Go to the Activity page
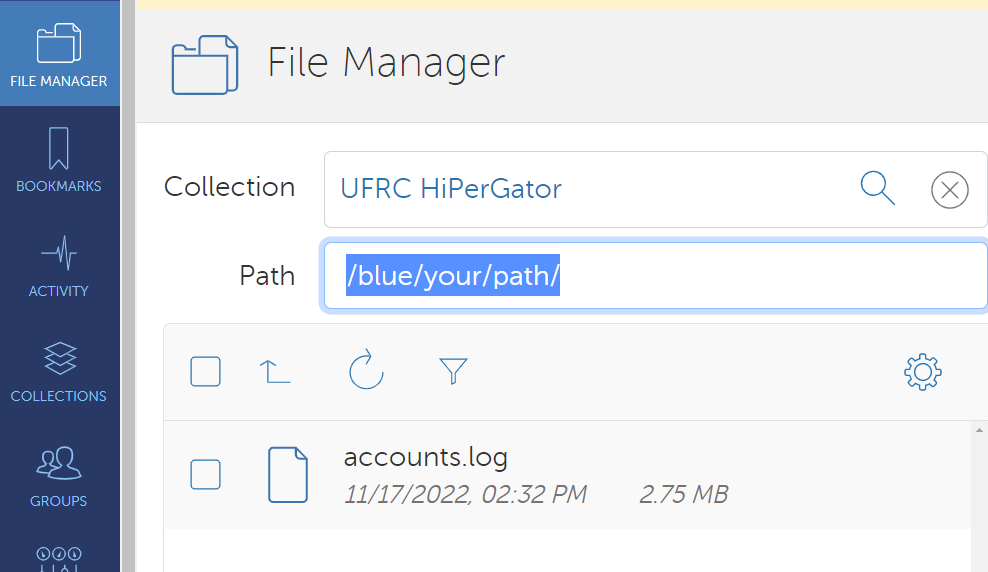The width and height of the screenshot is (988, 572). tap(59, 264)
